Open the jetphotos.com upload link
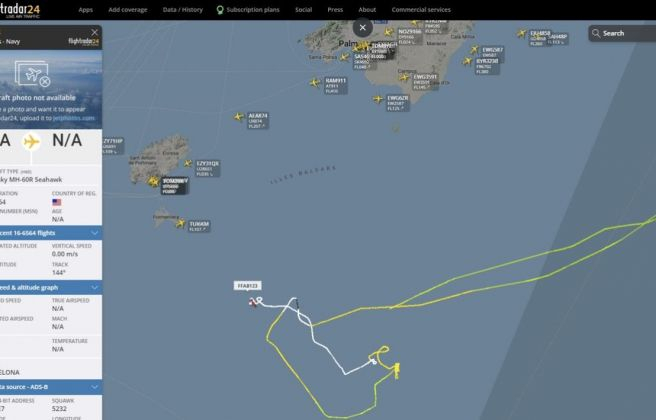The width and height of the screenshot is (656, 420). click(x=74, y=118)
